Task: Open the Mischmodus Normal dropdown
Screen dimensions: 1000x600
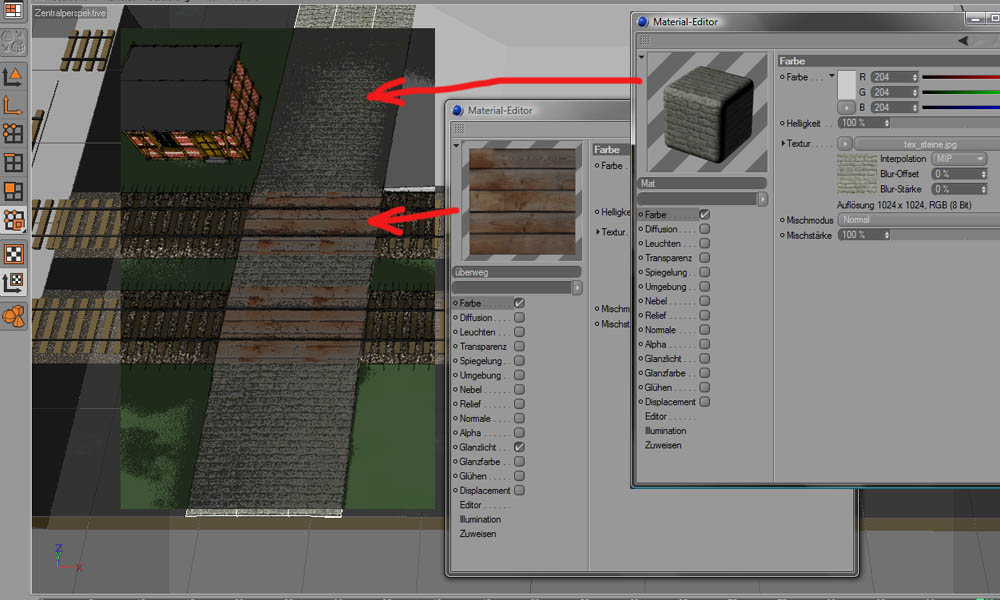Action: pyautogui.click(x=910, y=220)
